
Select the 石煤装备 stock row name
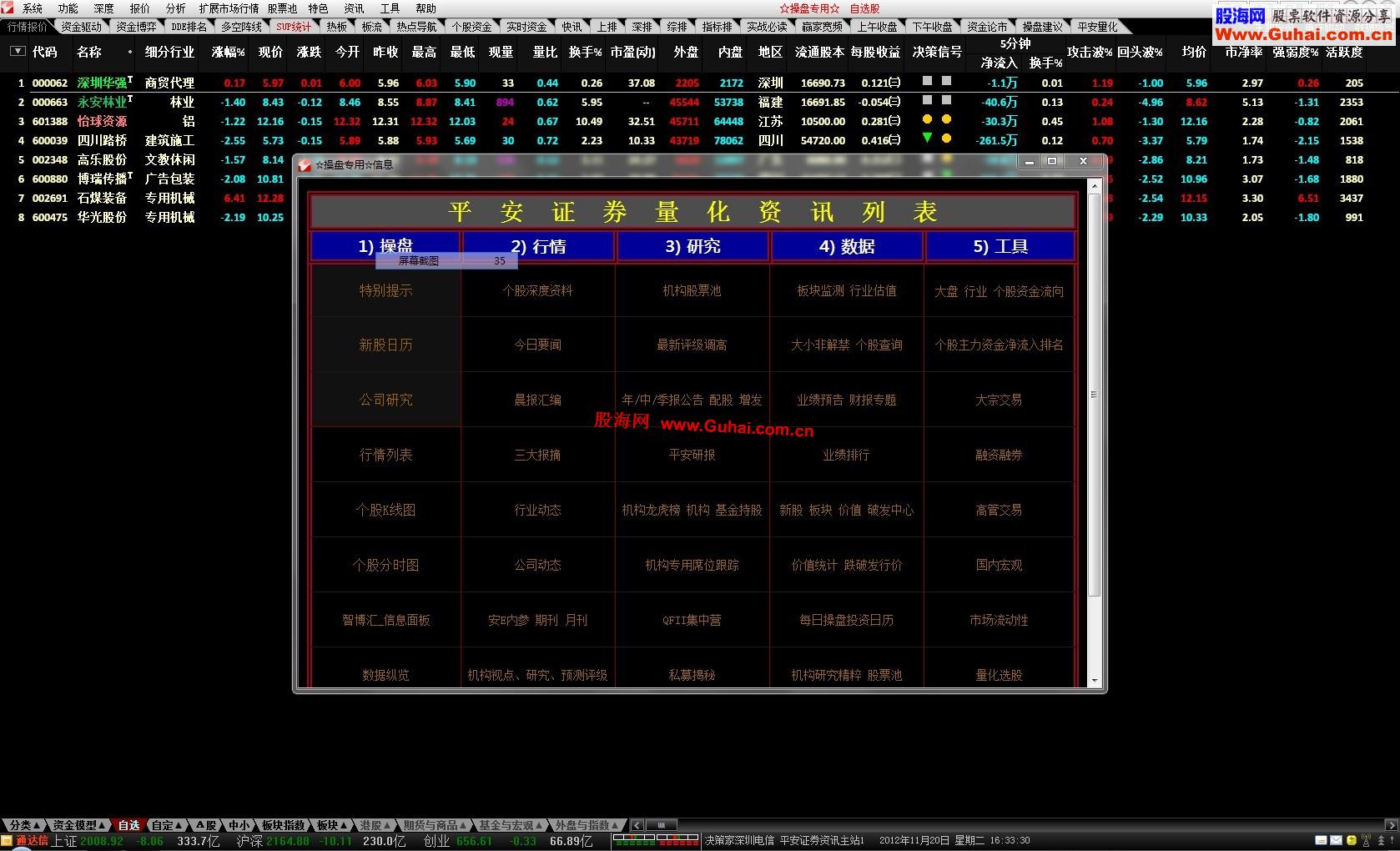tap(103, 198)
